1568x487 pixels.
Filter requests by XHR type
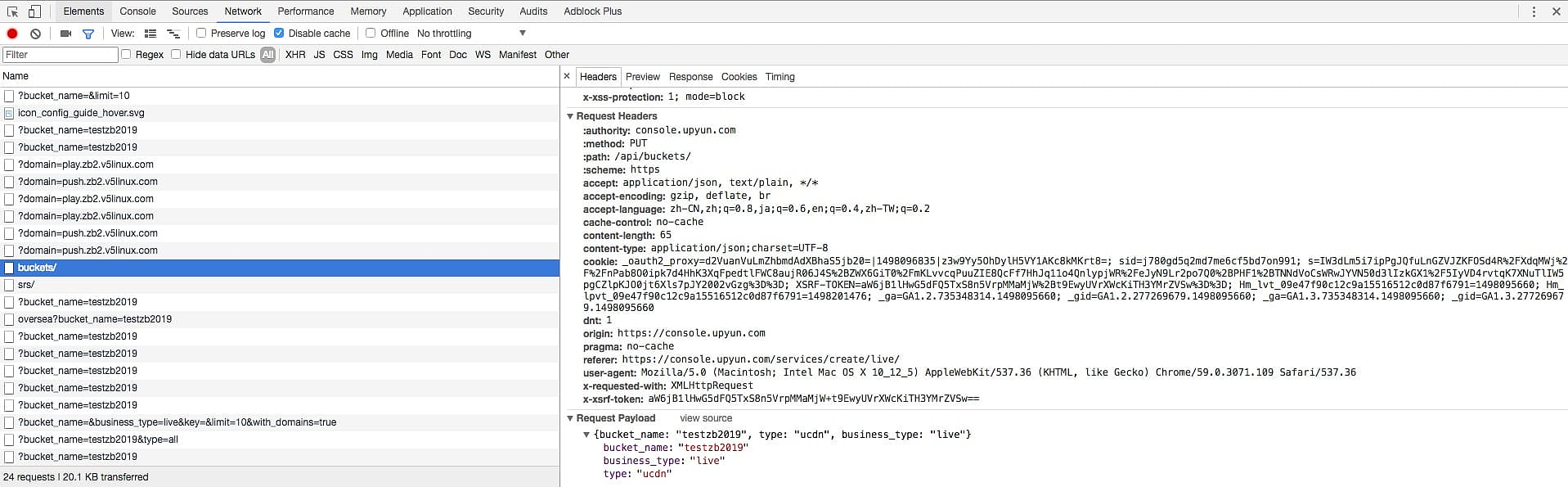tap(295, 55)
